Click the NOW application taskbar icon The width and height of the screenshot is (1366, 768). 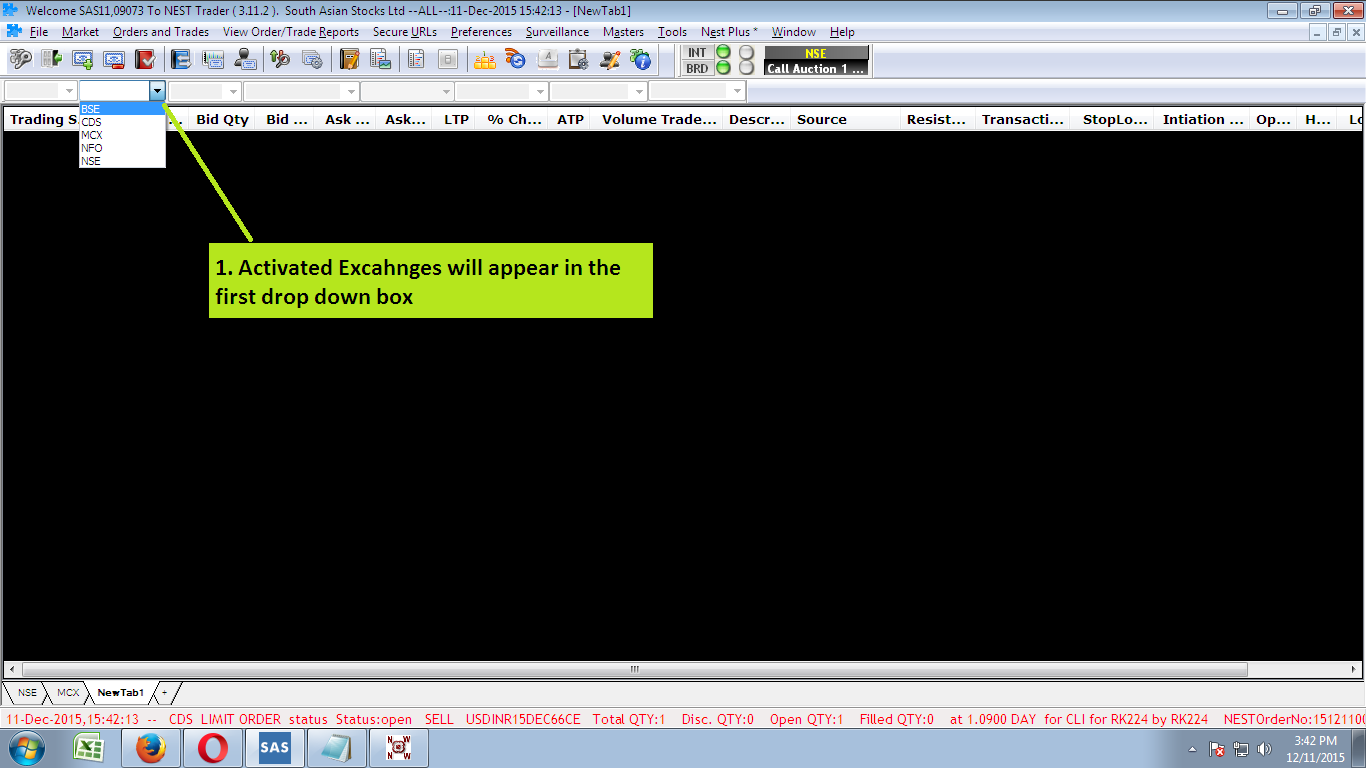coord(399,748)
